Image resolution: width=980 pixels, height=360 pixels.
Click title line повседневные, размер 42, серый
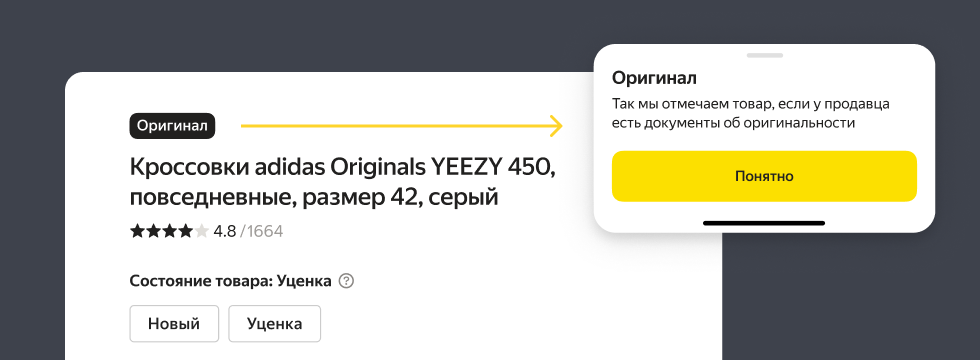[x=314, y=198]
